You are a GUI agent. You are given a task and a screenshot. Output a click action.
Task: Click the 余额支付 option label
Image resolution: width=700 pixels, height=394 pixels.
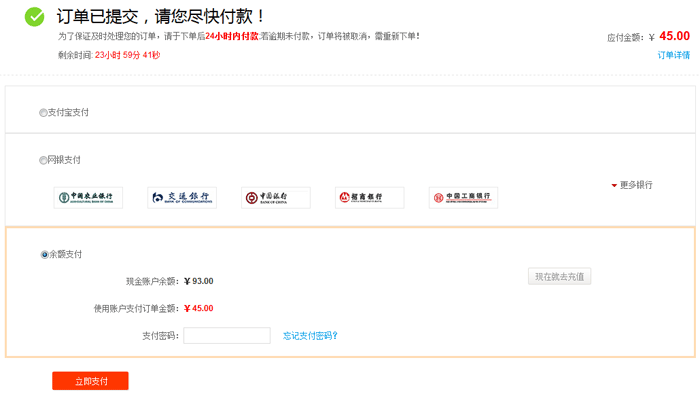click(66, 254)
